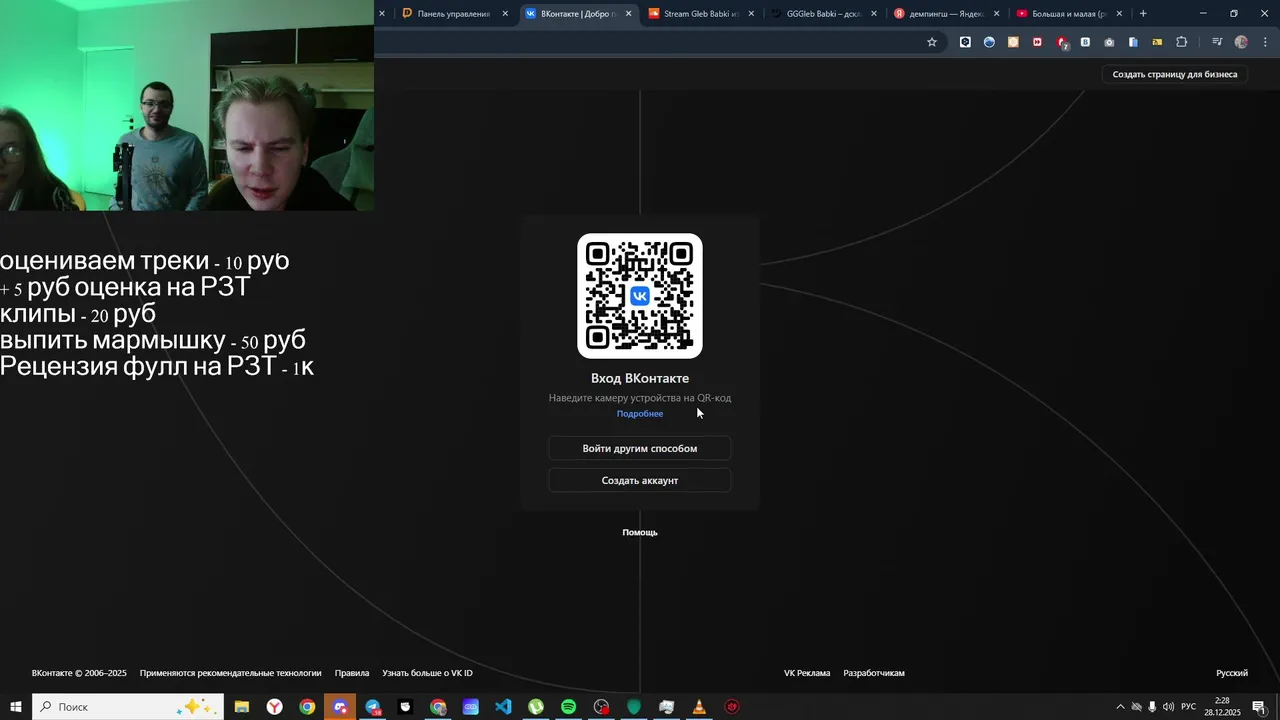Switch to the демпингш Яндекс tab
The width and height of the screenshot is (1280, 720).
coord(946,14)
